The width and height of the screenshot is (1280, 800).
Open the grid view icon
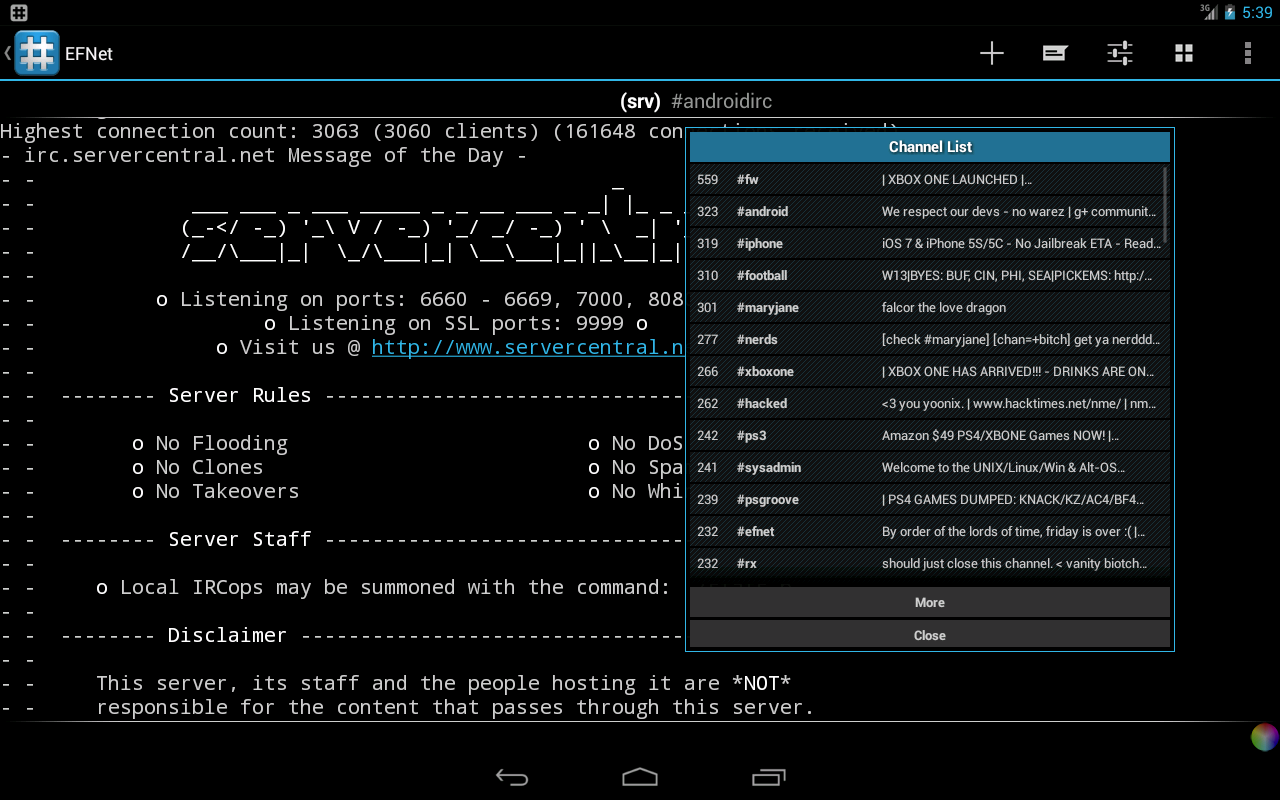click(x=1184, y=54)
